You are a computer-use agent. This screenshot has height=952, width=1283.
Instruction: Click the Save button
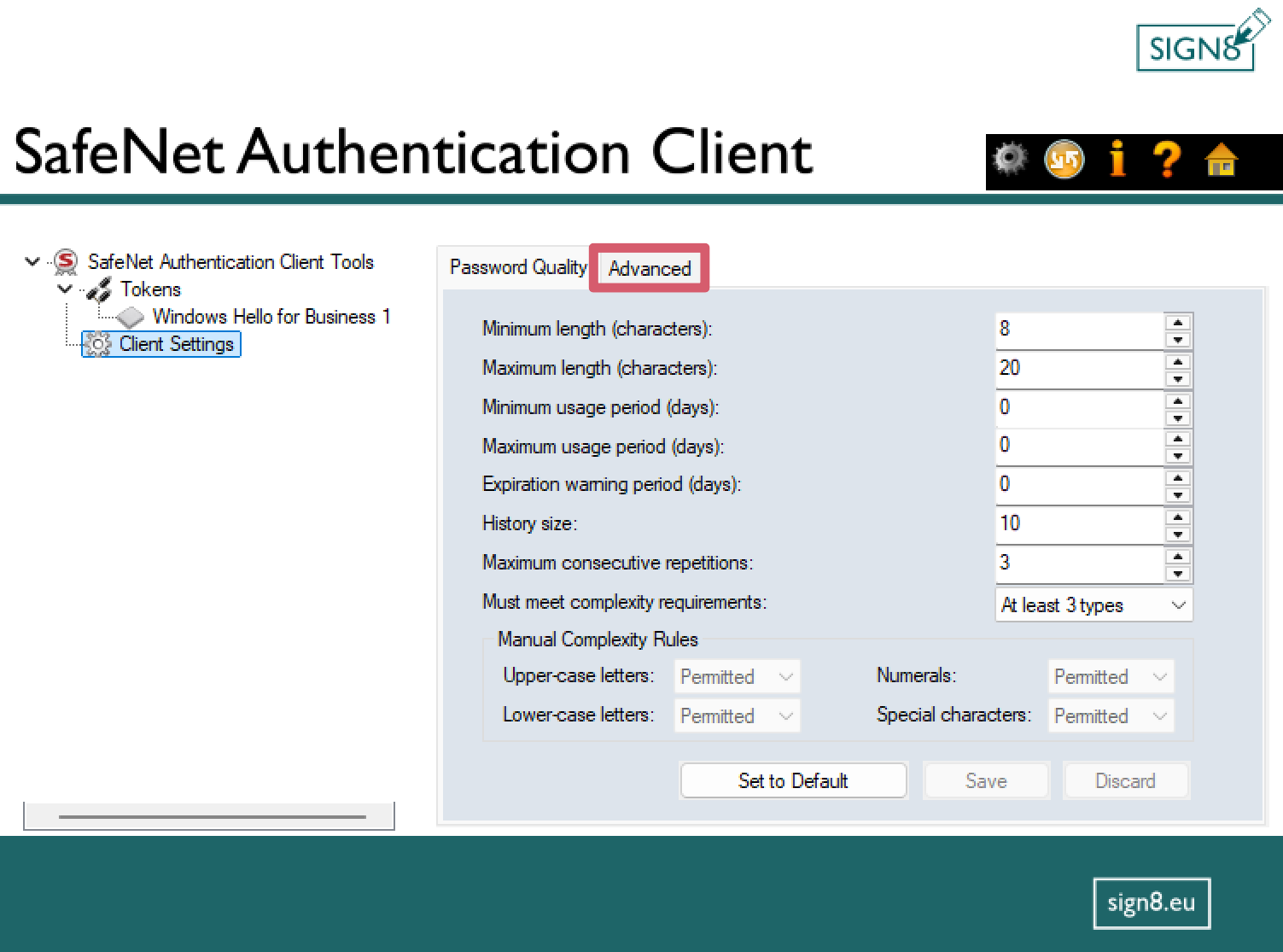(987, 780)
